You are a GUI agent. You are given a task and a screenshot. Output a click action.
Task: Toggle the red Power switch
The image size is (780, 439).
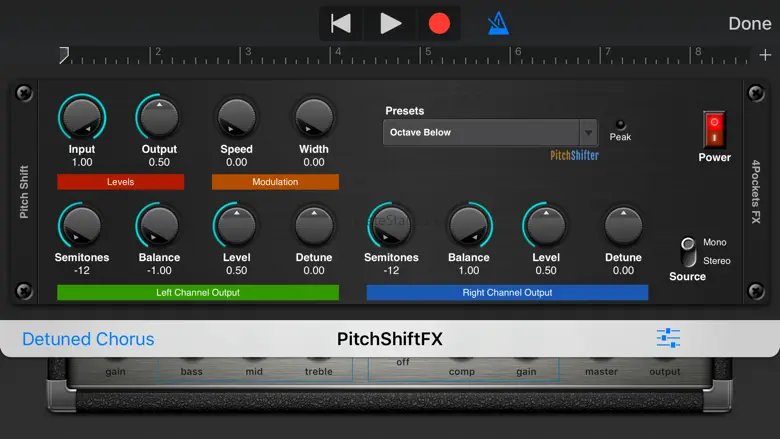pyautogui.click(x=714, y=129)
